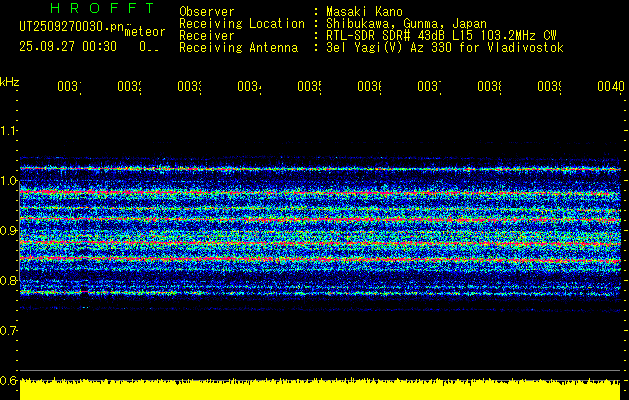This screenshot has height=400, width=629.
Task: Select the 3el Yagi(V) Az 330 antenna text
Action: click(x=445, y=48)
